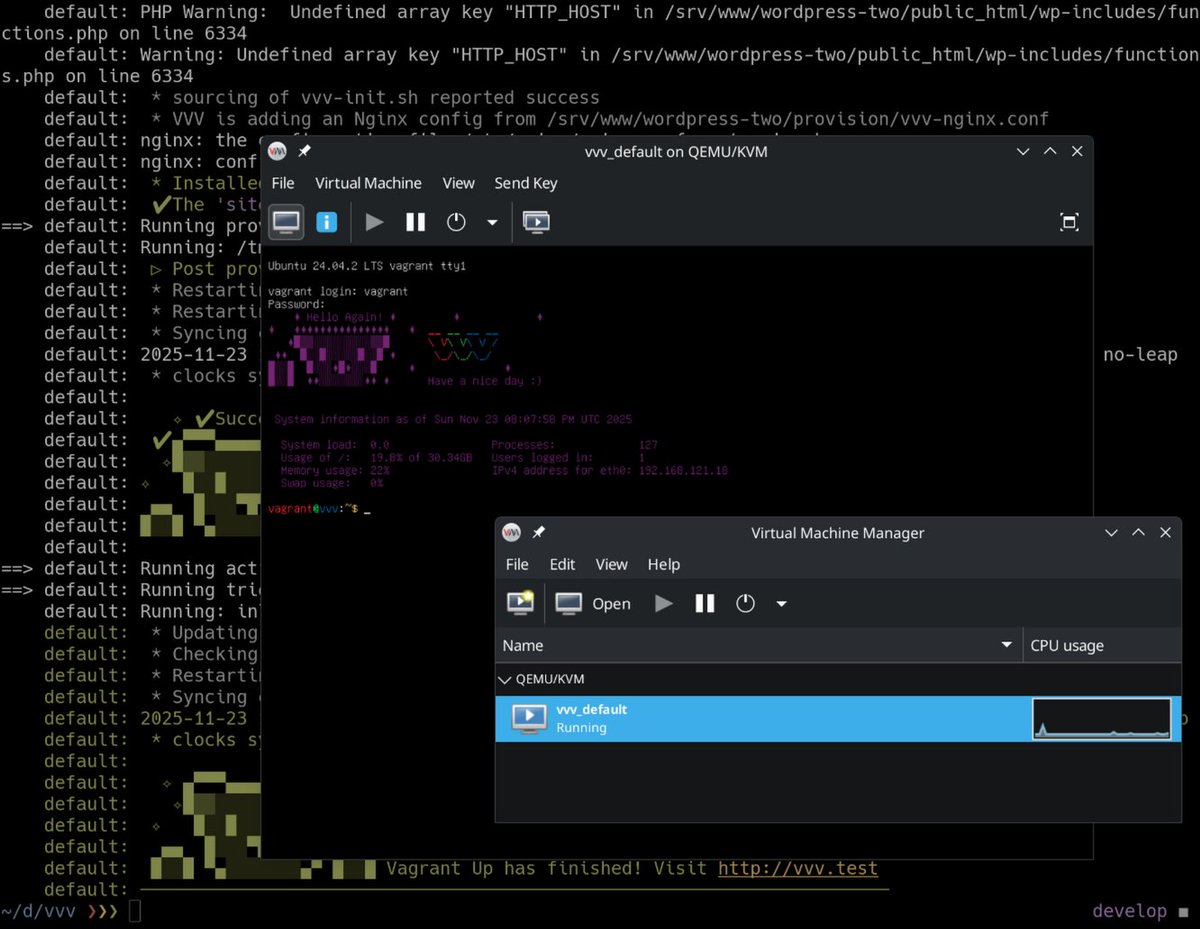Open Help menu in Virtual Machine Manager
Screen dimensions: 1200x929
tap(663, 564)
